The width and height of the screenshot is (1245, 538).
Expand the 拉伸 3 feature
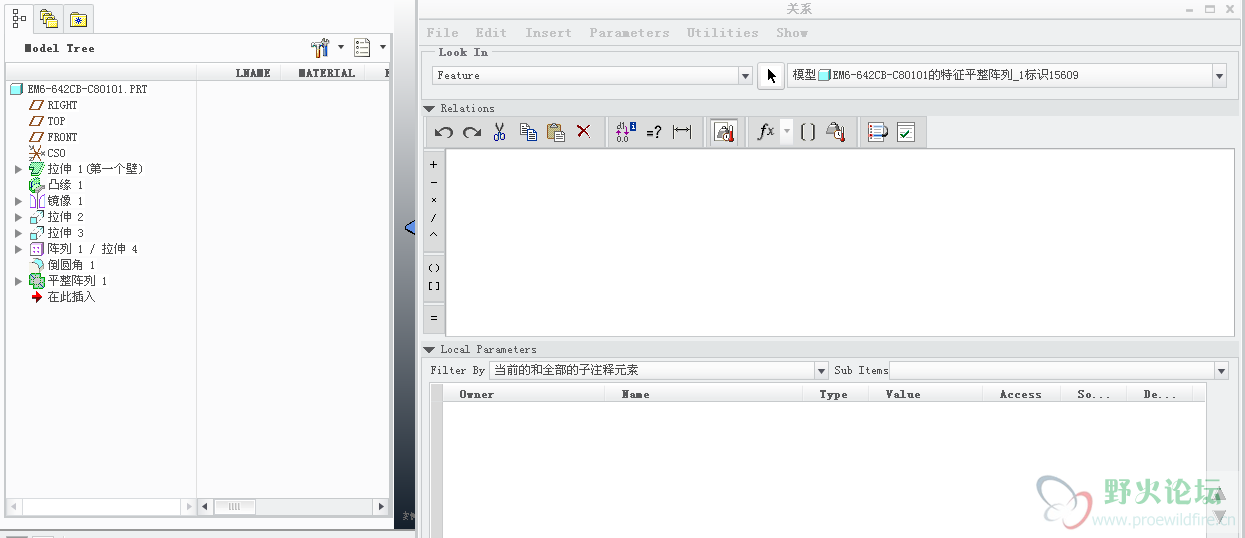(18, 233)
